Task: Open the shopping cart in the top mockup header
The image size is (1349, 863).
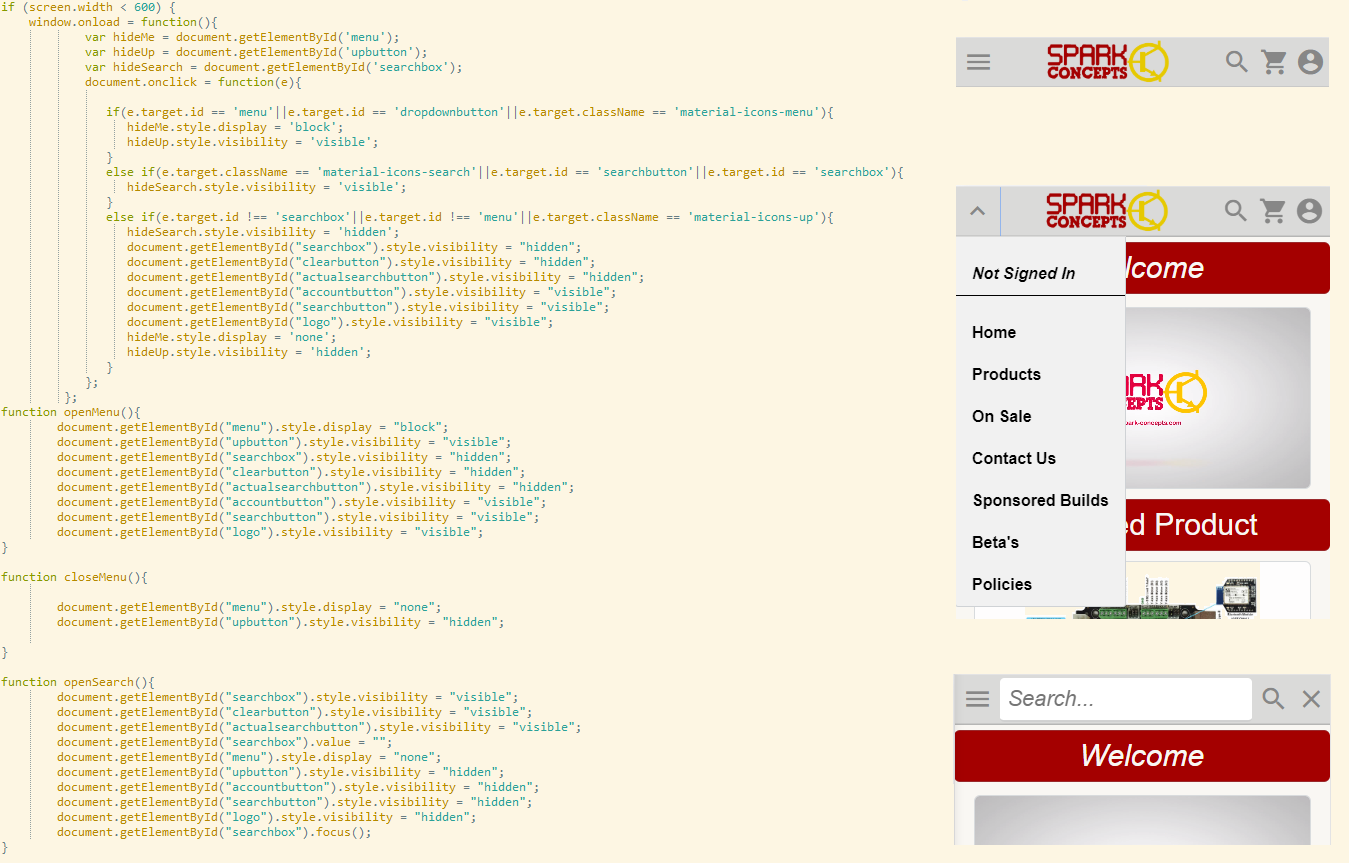Action: click(x=1274, y=62)
